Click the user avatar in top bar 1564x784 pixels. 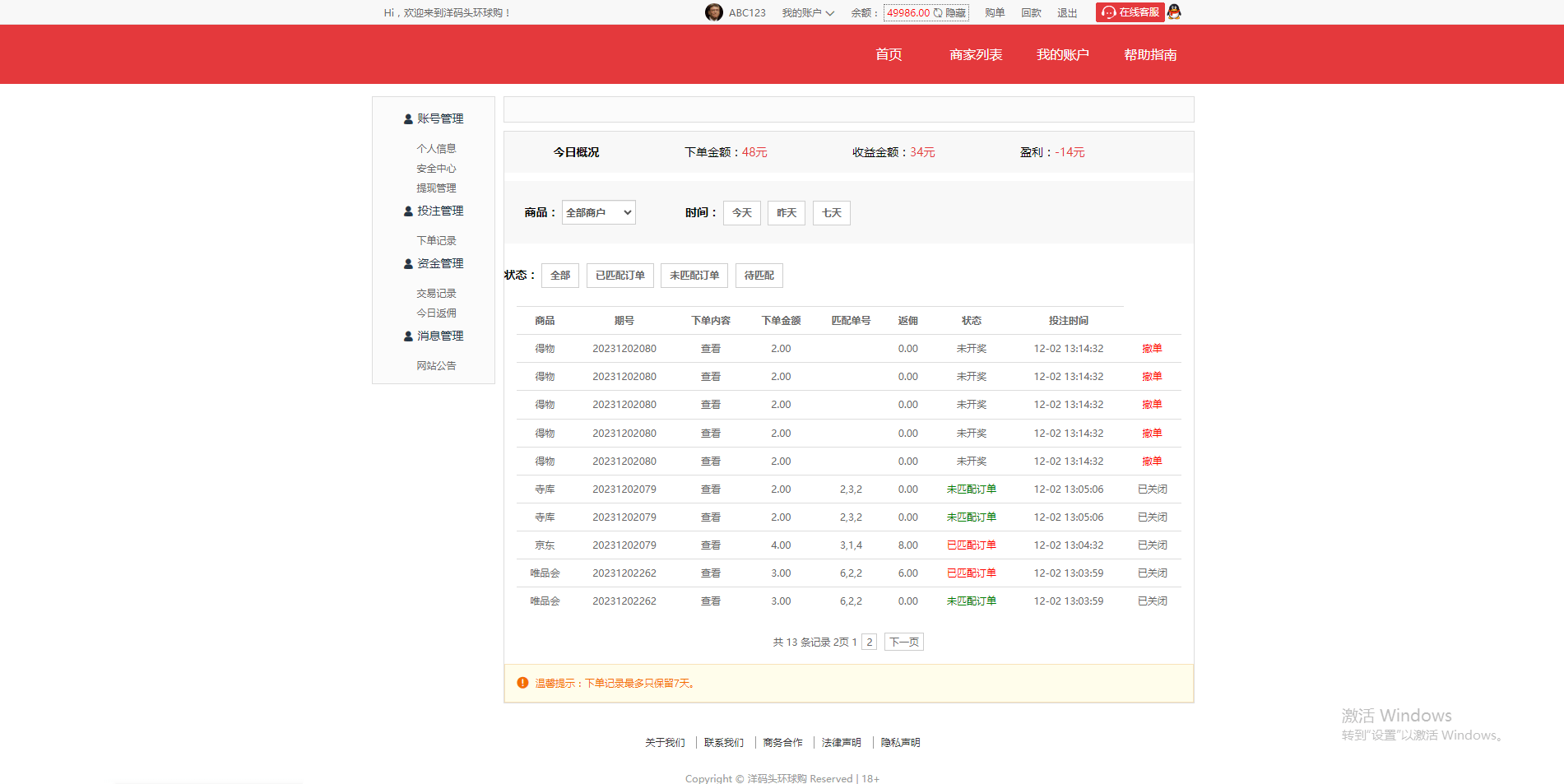[x=713, y=12]
